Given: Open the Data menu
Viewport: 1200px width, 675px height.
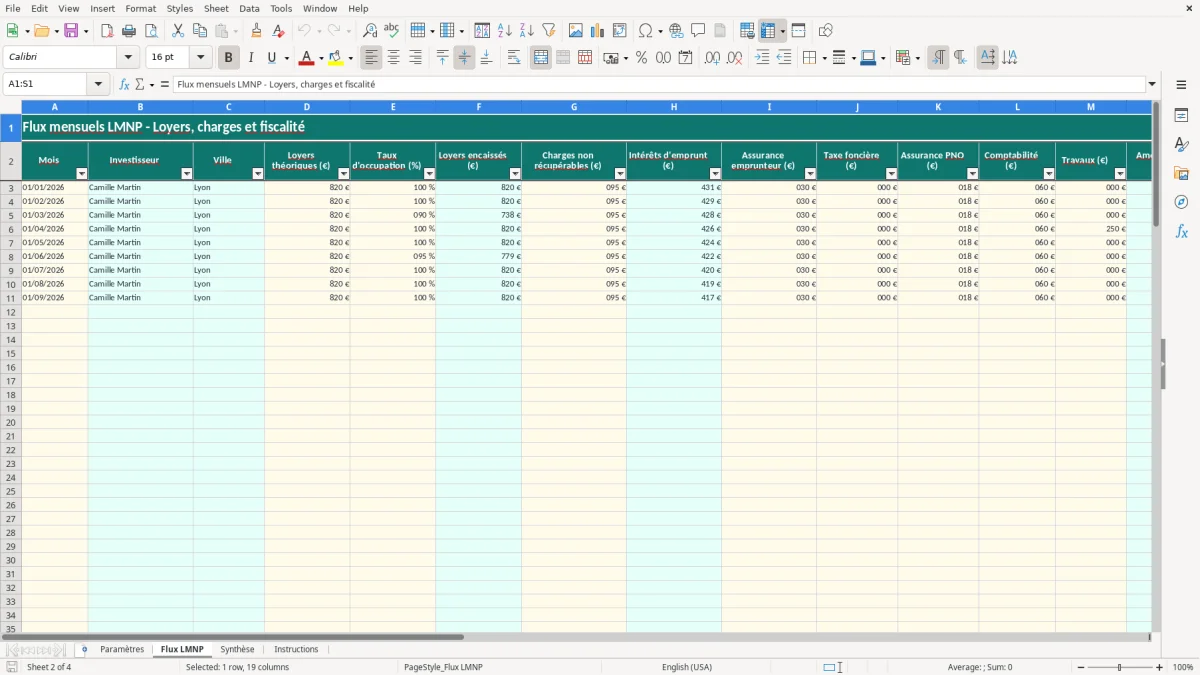Looking at the screenshot, I should [249, 8].
